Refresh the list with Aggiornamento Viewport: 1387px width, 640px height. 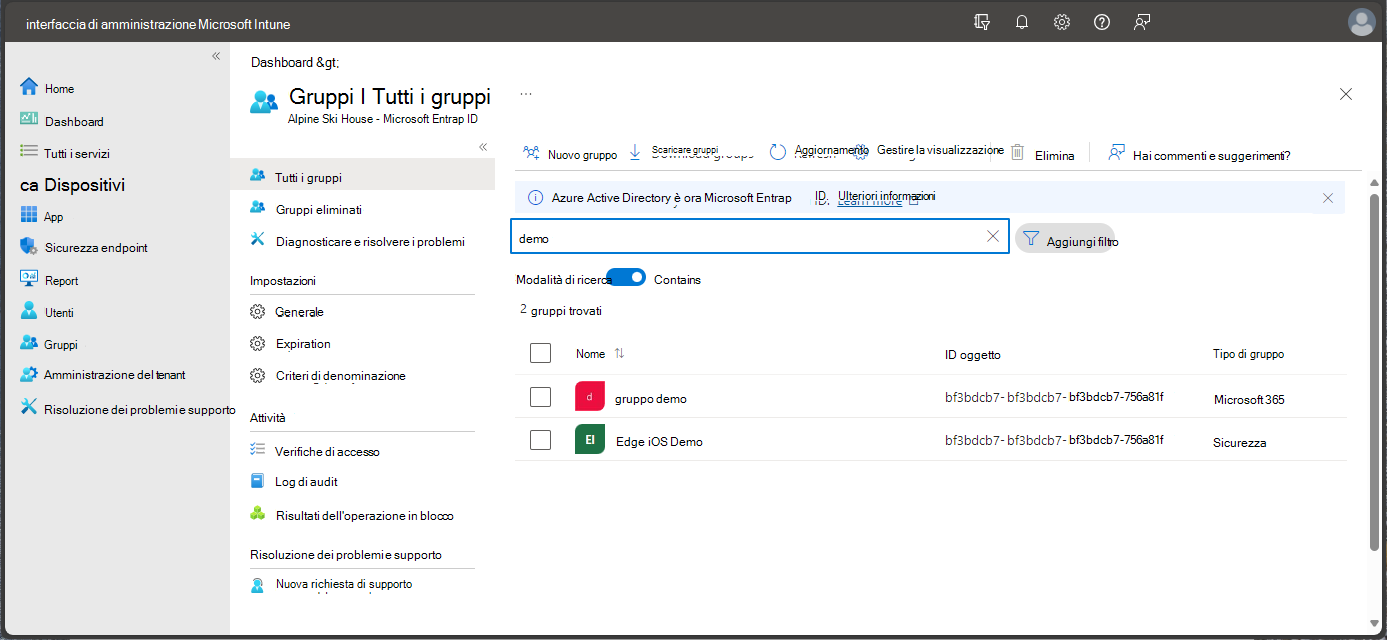819,151
